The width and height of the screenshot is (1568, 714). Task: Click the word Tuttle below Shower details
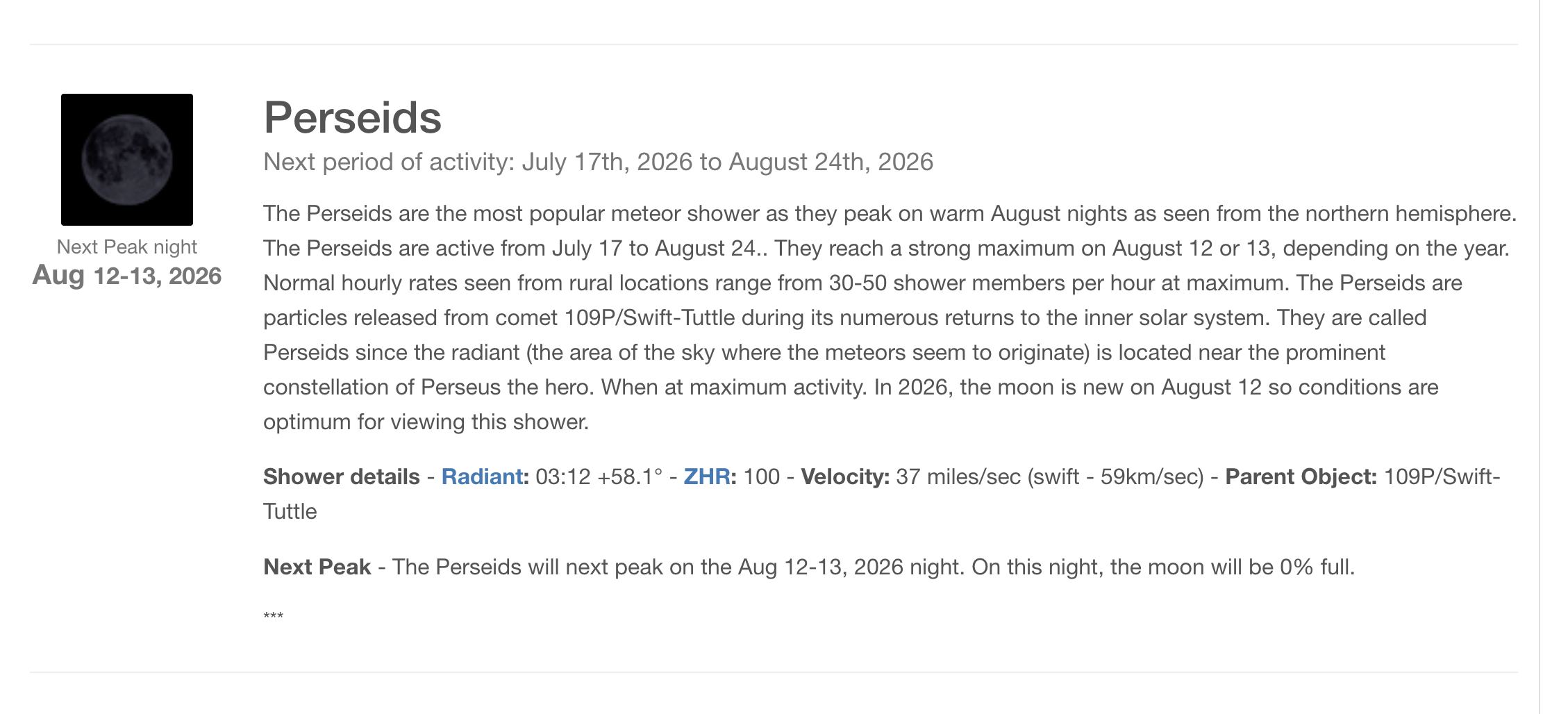(x=290, y=512)
